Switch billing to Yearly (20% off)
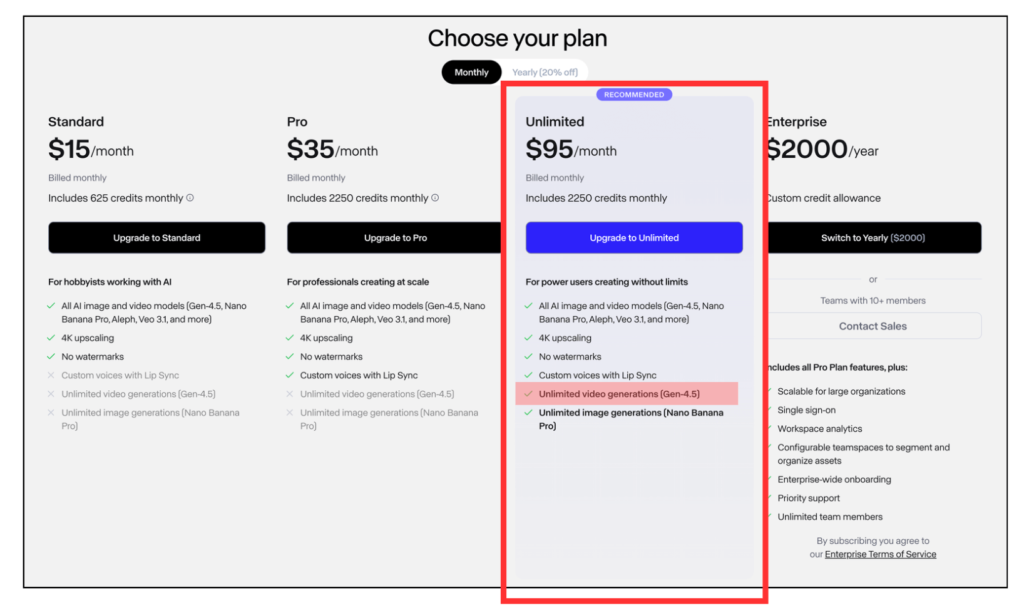This screenshot has width=1024, height=615. pyautogui.click(x=545, y=72)
